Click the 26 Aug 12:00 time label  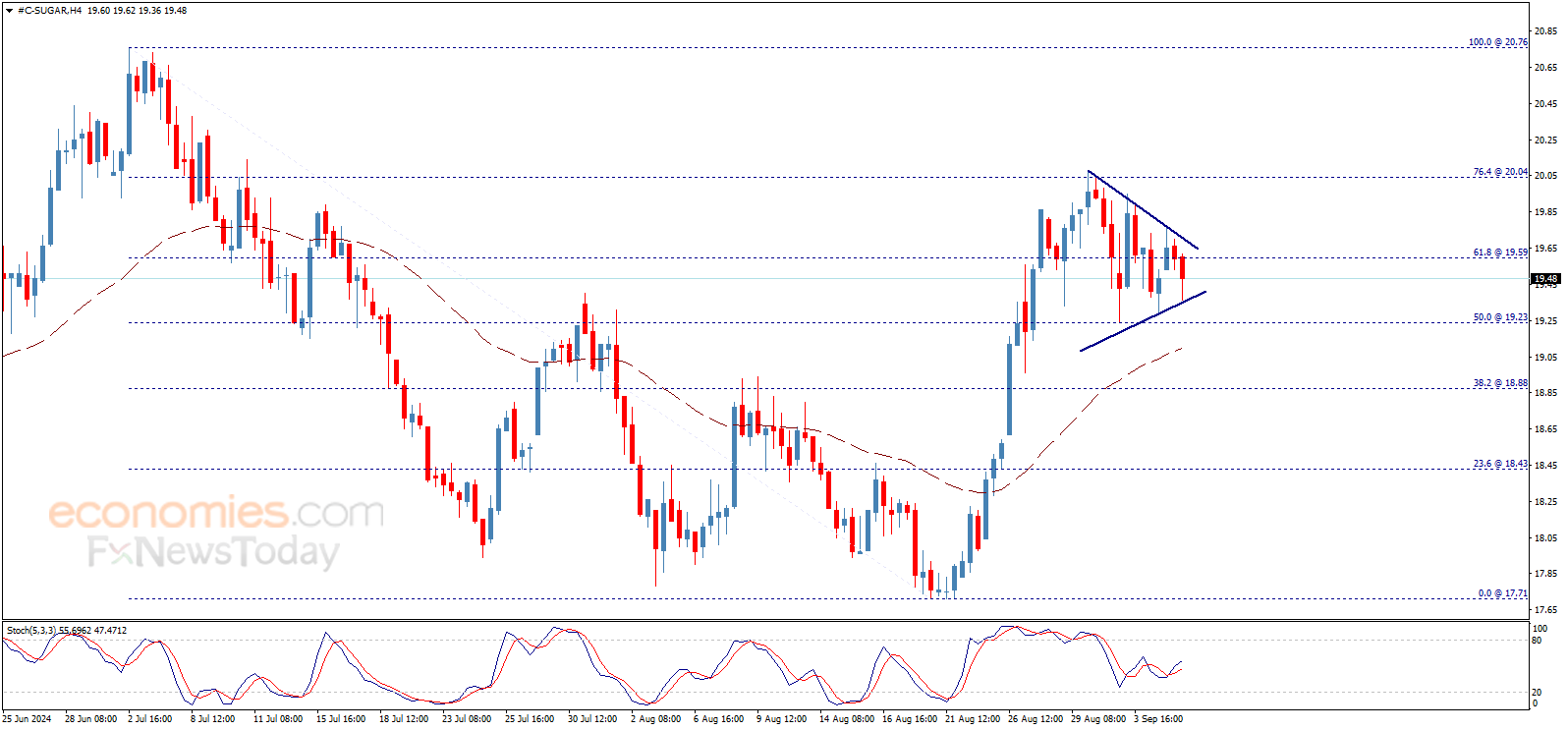1036,719
